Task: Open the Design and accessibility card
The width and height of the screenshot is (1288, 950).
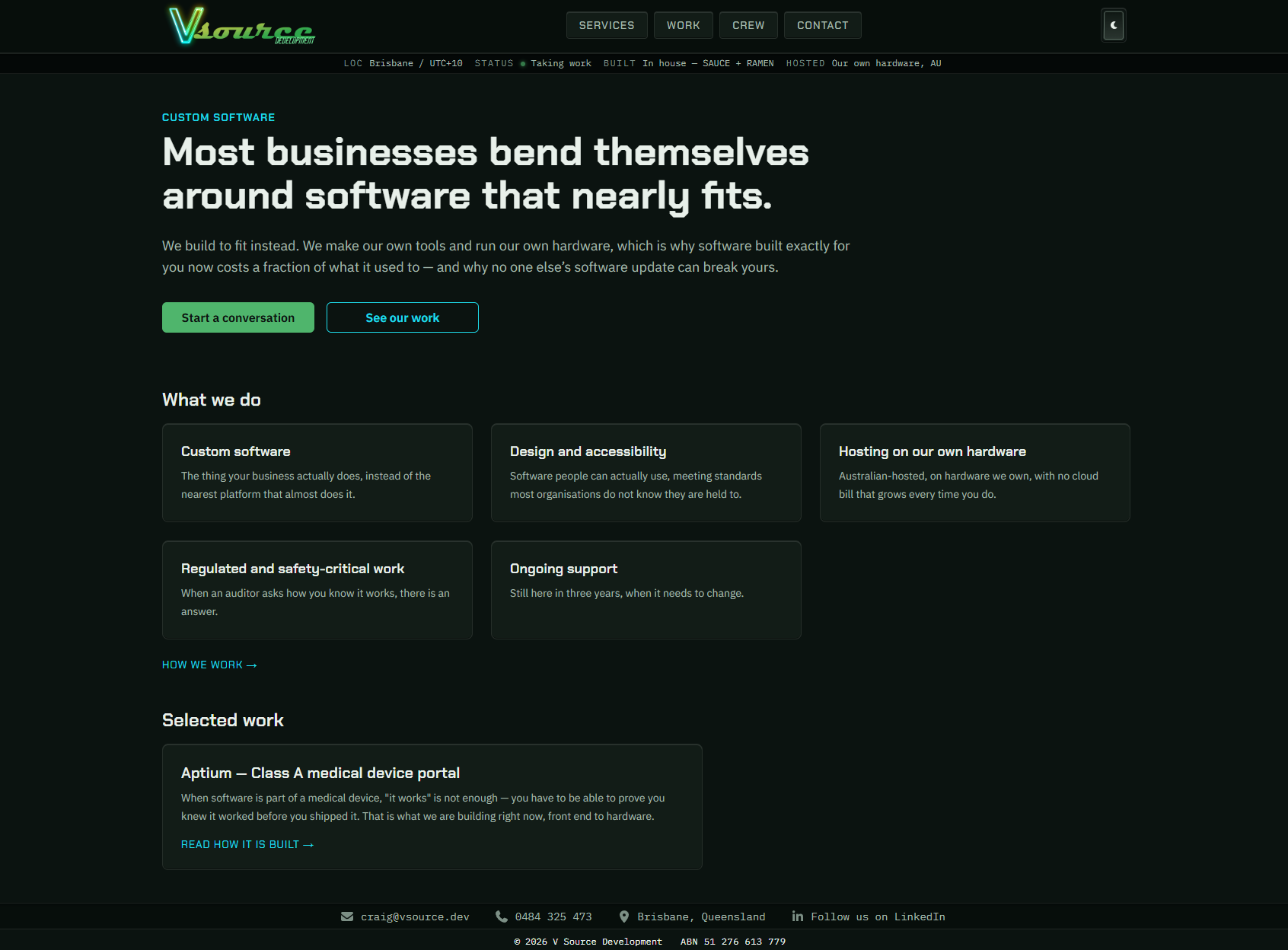Action: [x=646, y=473]
